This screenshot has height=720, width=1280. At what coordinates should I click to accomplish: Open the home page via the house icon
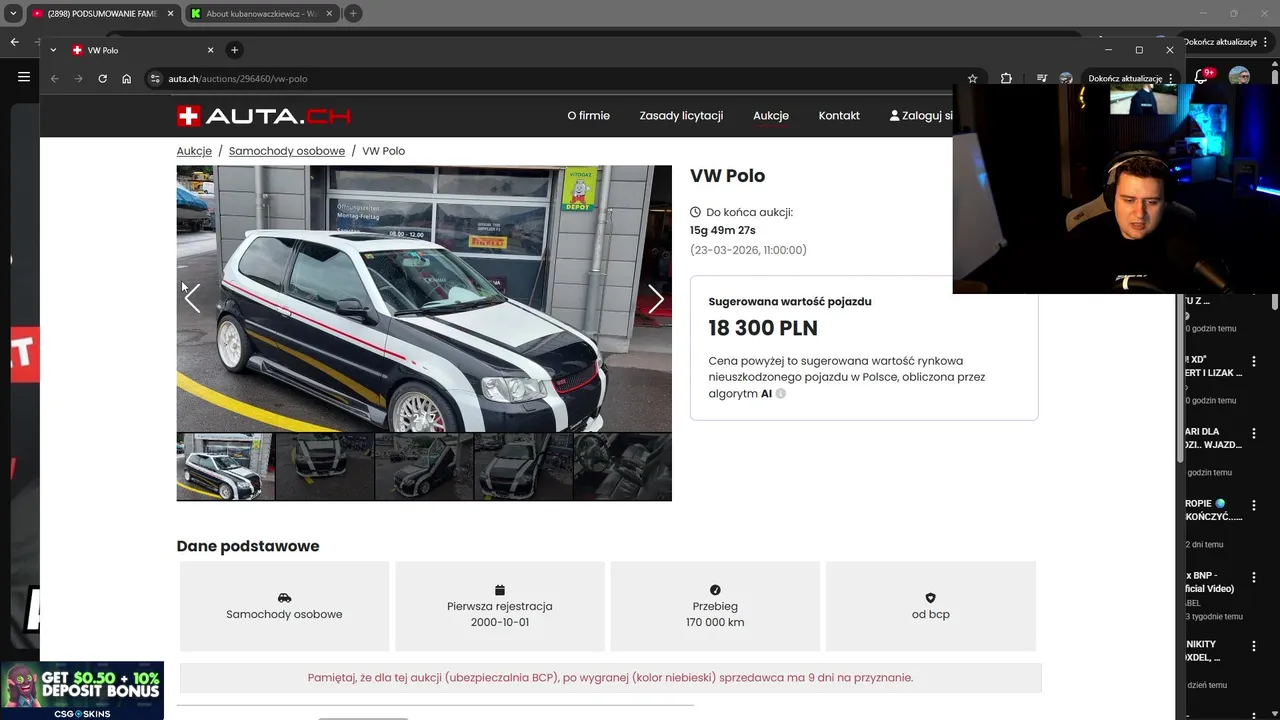pyautogui.click(x=126, y=78)
